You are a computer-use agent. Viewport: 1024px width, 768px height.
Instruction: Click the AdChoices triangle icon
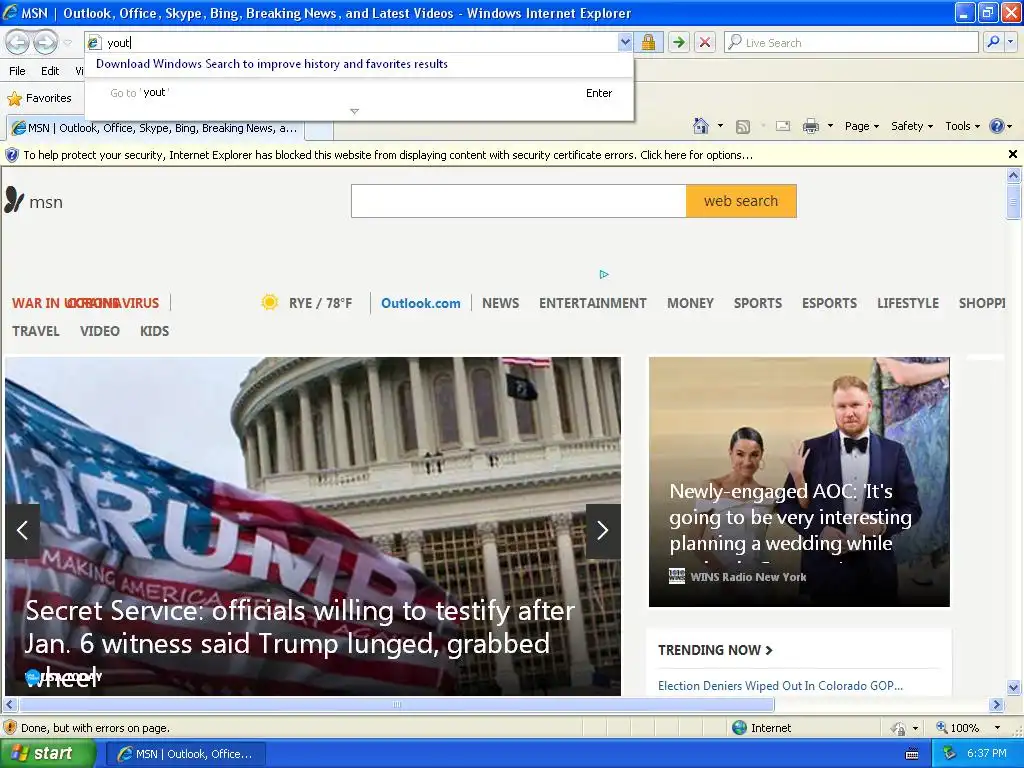click(x=604, y=274)
